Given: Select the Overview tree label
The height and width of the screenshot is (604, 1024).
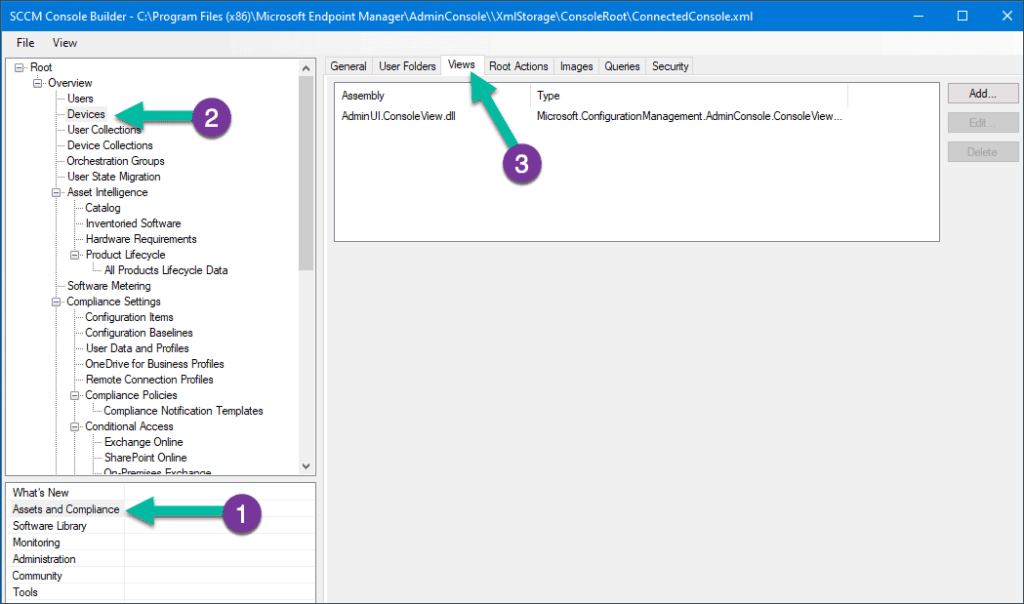Looking at the screenshot, I should (70, 83).
